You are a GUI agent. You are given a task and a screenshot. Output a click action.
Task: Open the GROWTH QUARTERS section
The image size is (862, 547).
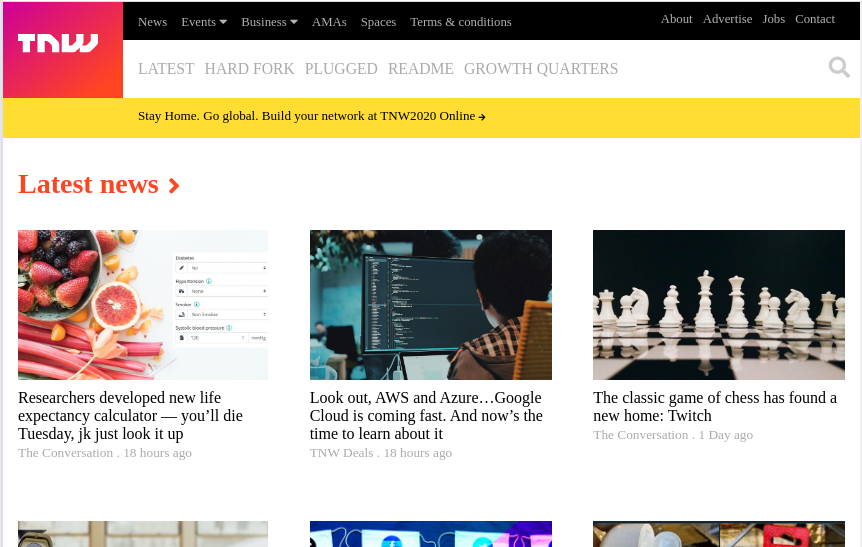pos(540,69)
